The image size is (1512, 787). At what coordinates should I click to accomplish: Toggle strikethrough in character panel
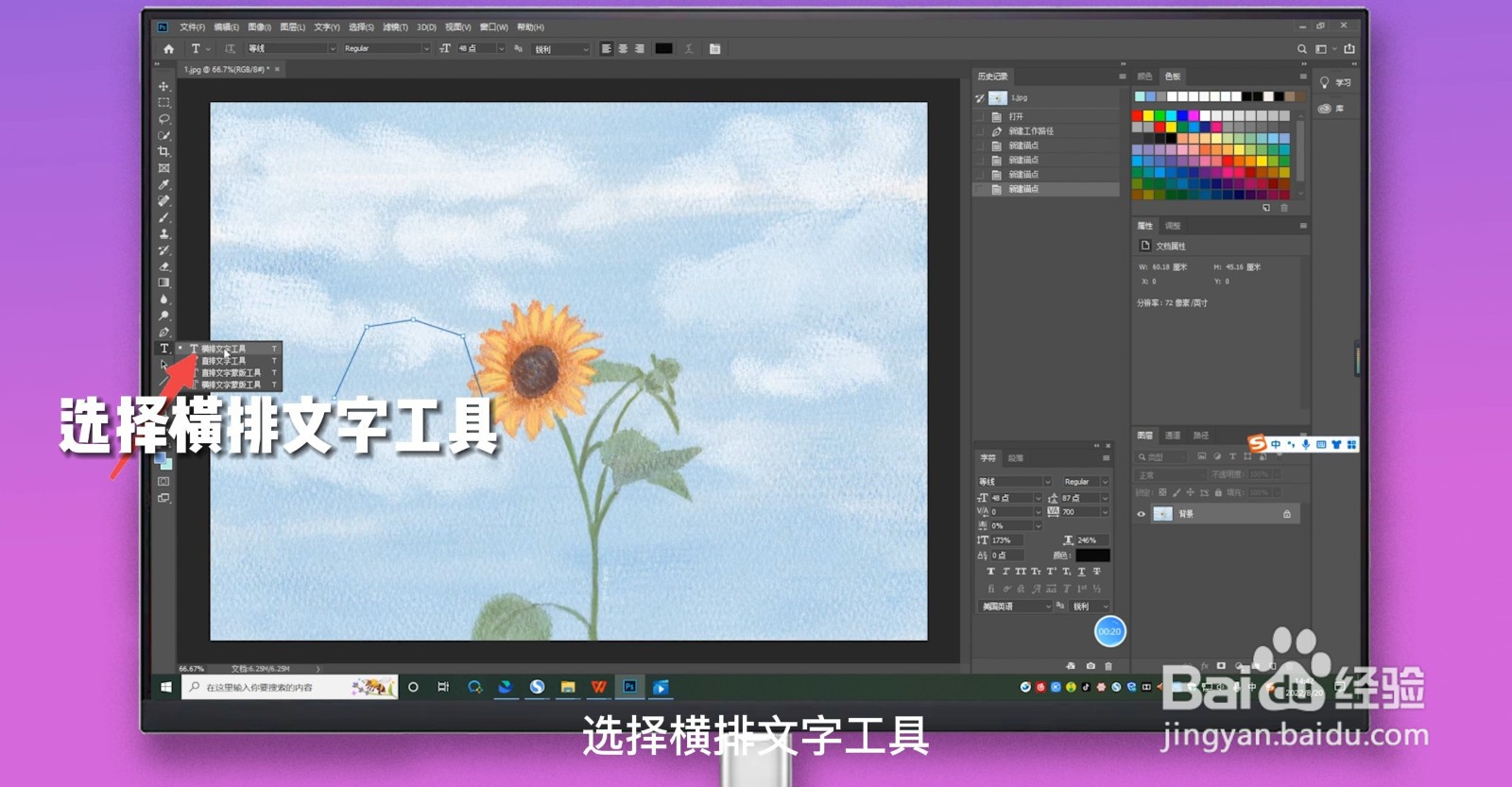point(1096,572)
